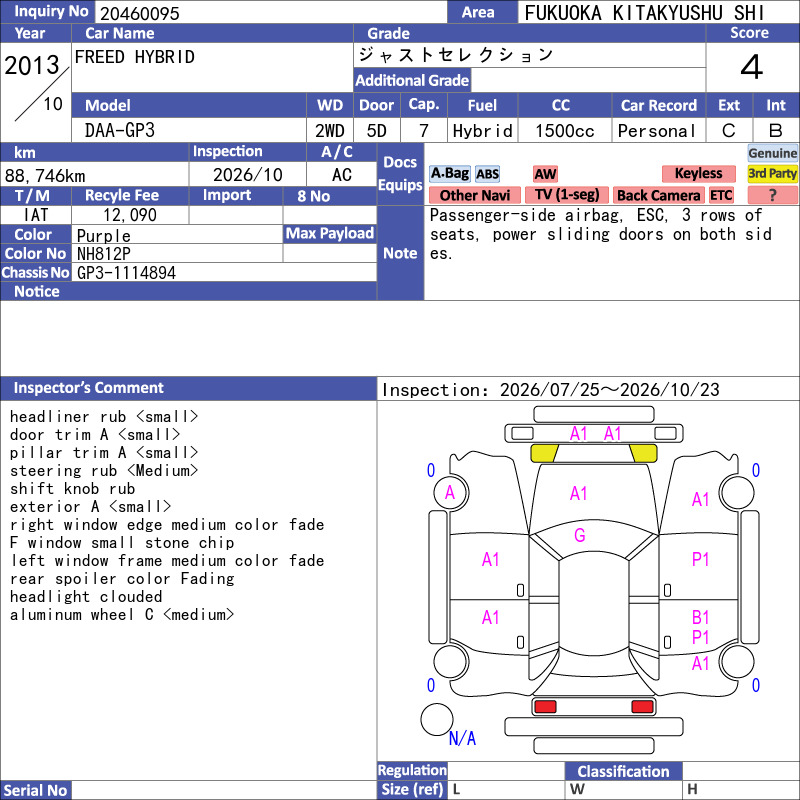Screen dimensions: 800x800
Task: Click chassis number GP3-1114894
Action: click(127, 273)
